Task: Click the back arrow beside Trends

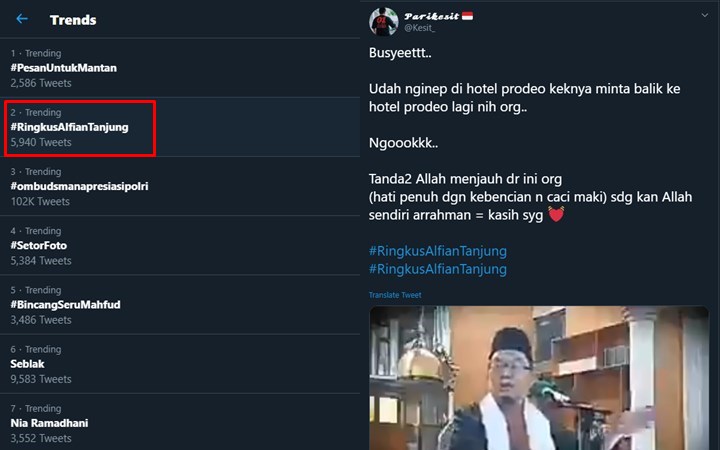Action: pyautogui.click(x=22, y=19)
